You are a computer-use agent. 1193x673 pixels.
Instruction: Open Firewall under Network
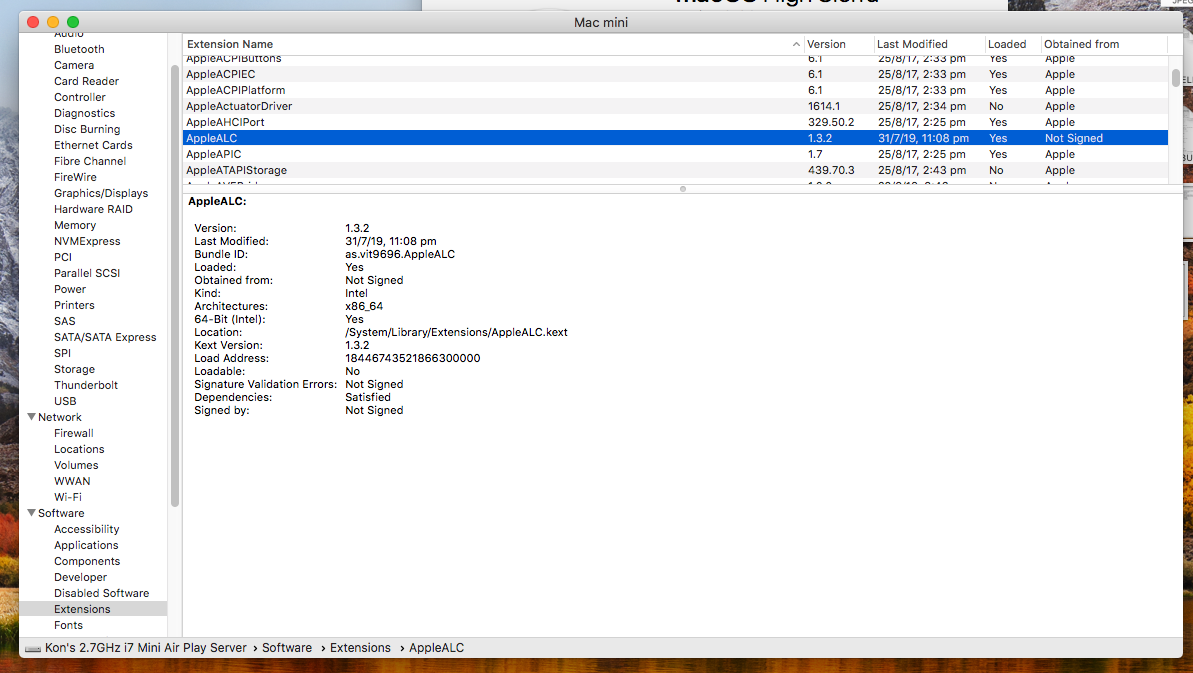(x=74, y=433)
